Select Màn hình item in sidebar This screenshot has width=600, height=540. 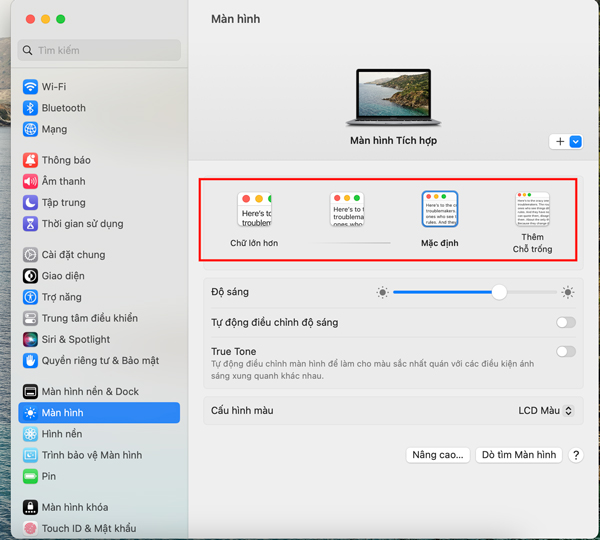pyautogui.click(x=99, y=413)
